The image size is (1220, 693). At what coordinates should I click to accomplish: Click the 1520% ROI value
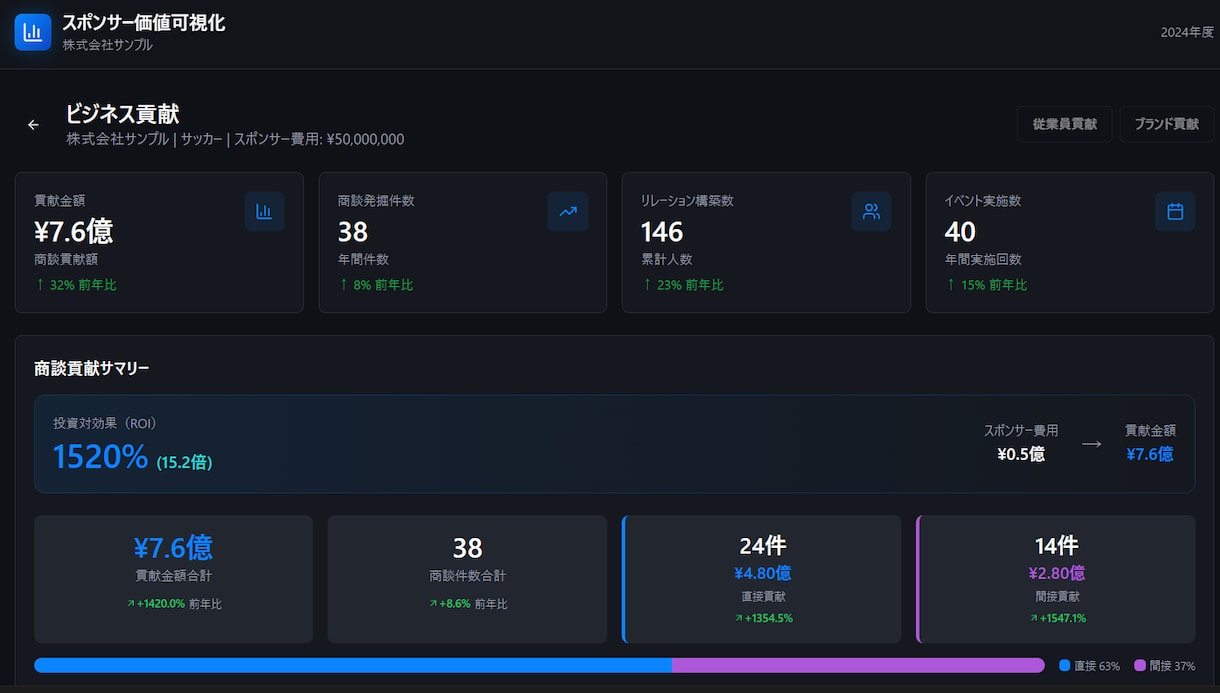click(x=100, y=457)
